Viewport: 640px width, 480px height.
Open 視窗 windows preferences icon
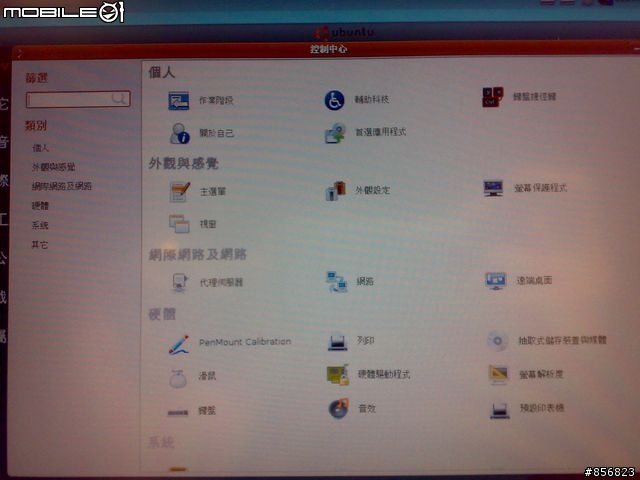tap(180, 224)
